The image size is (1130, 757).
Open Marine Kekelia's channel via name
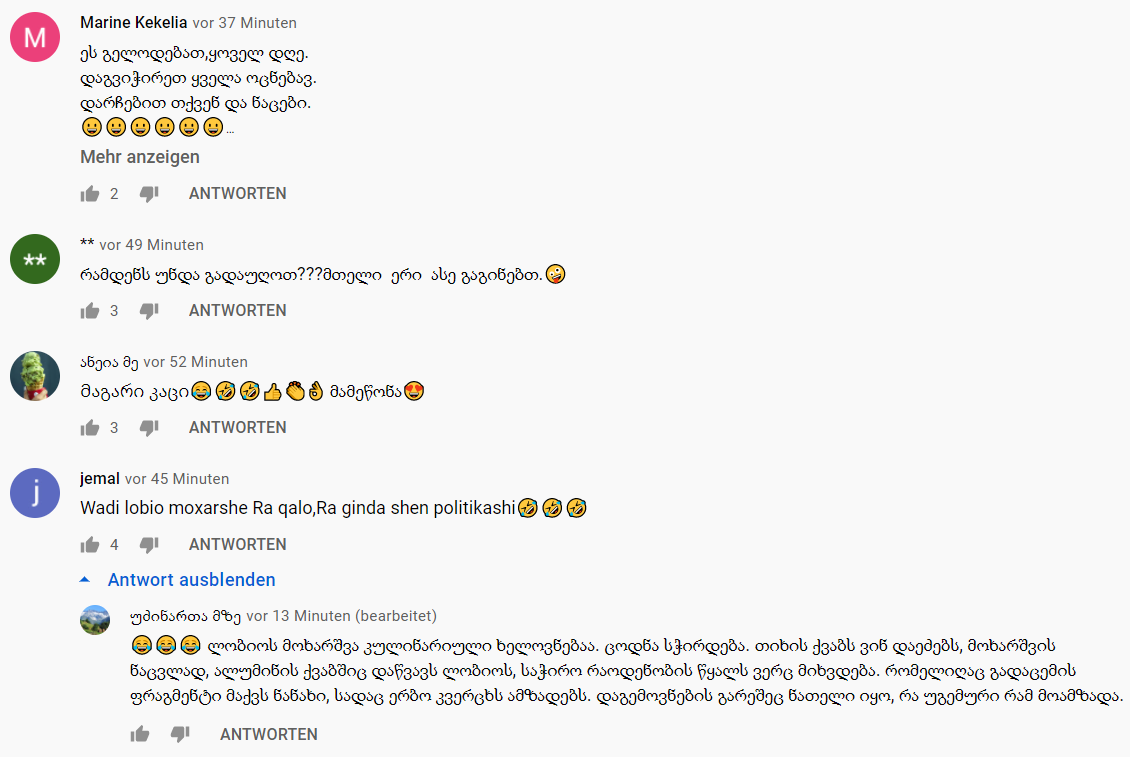pyautogui.click(x=133, y=22)
